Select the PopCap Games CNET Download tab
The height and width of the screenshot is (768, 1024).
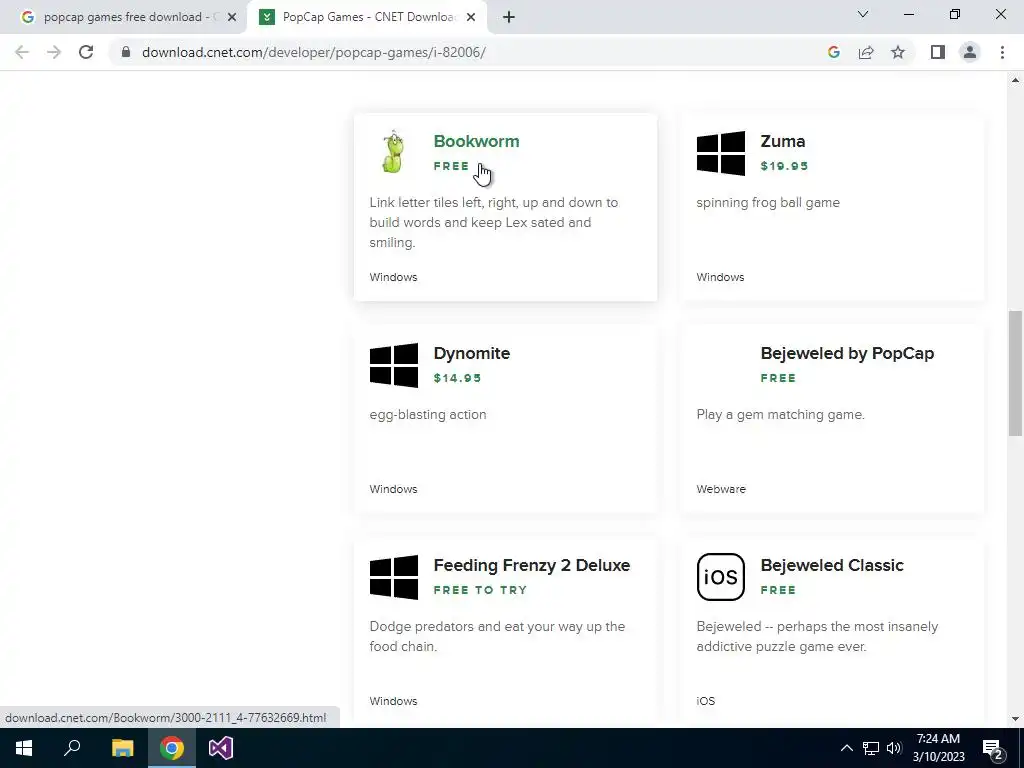(x=368, y=17)
